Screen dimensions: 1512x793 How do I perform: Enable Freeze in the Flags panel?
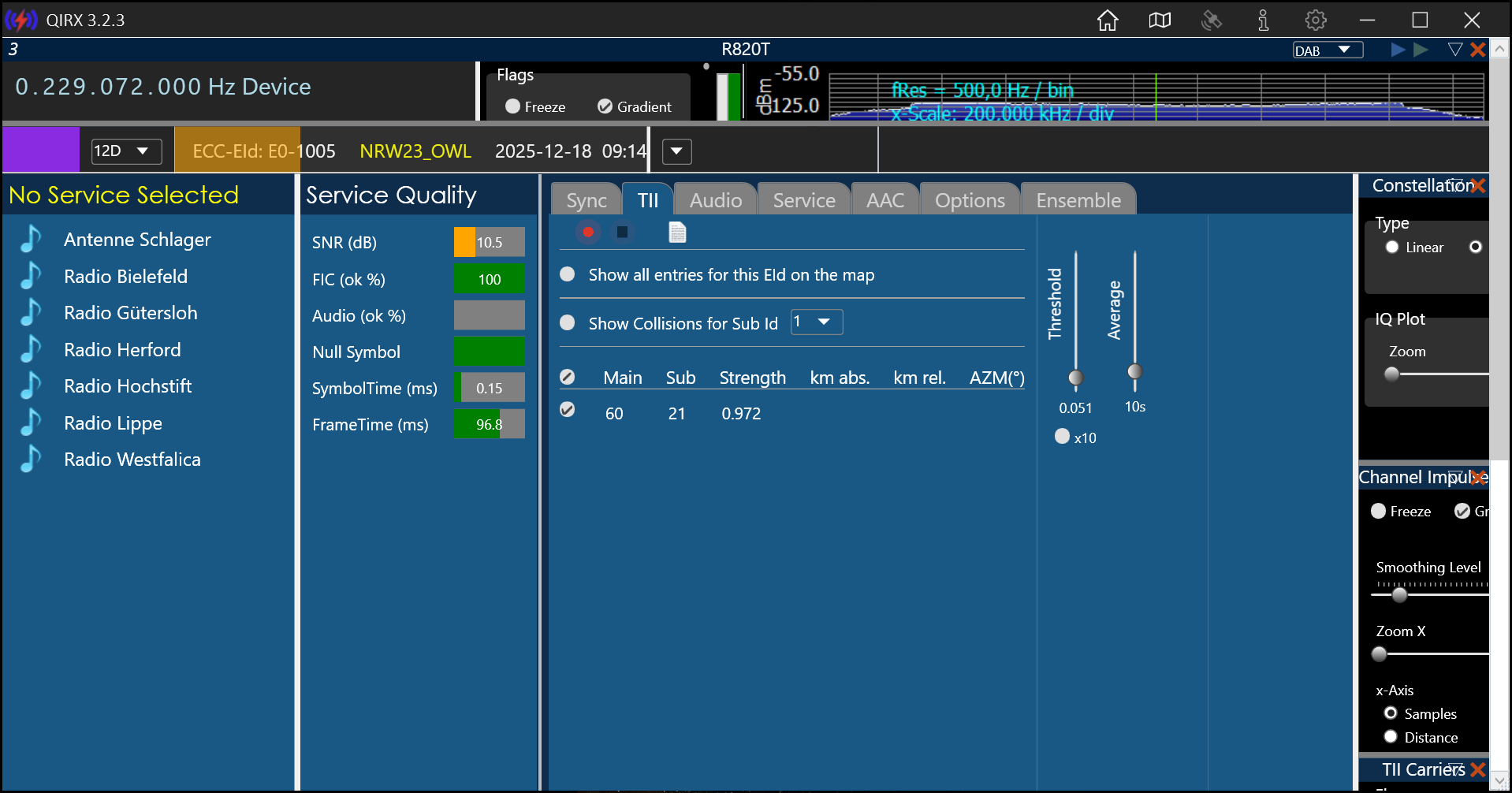pyautogui.click(x=513, y=106)
